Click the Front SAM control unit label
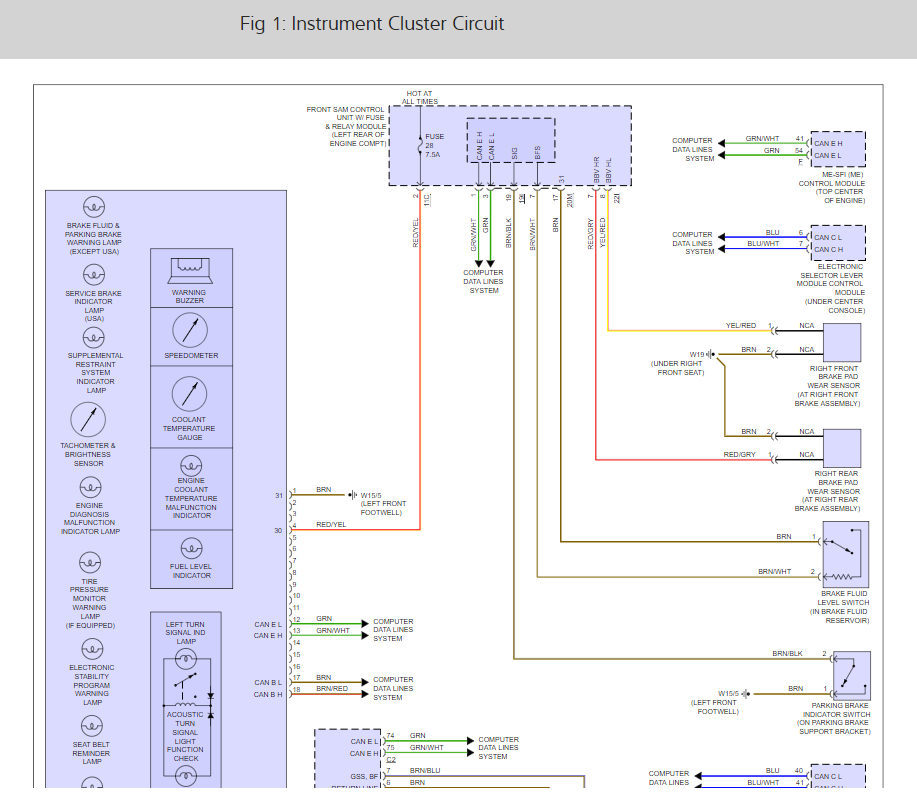This screenshot has width=917, height=801. coord(346,127)
